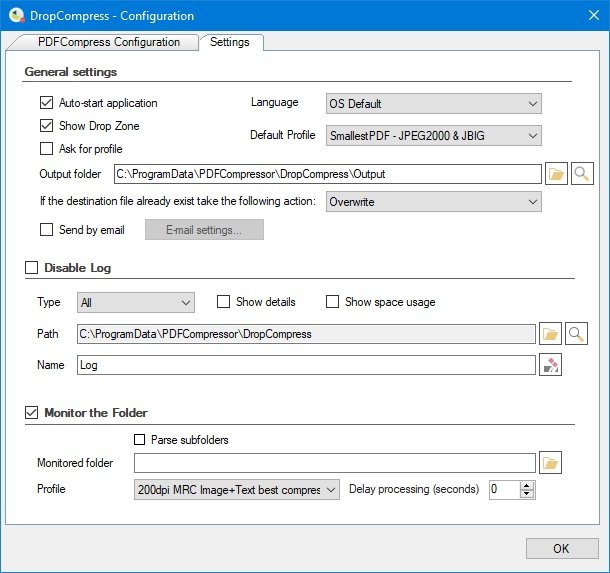This screenshot has height=573, width=610.
Task: Browse for log Path using folder icon
Action: point(550,334)
